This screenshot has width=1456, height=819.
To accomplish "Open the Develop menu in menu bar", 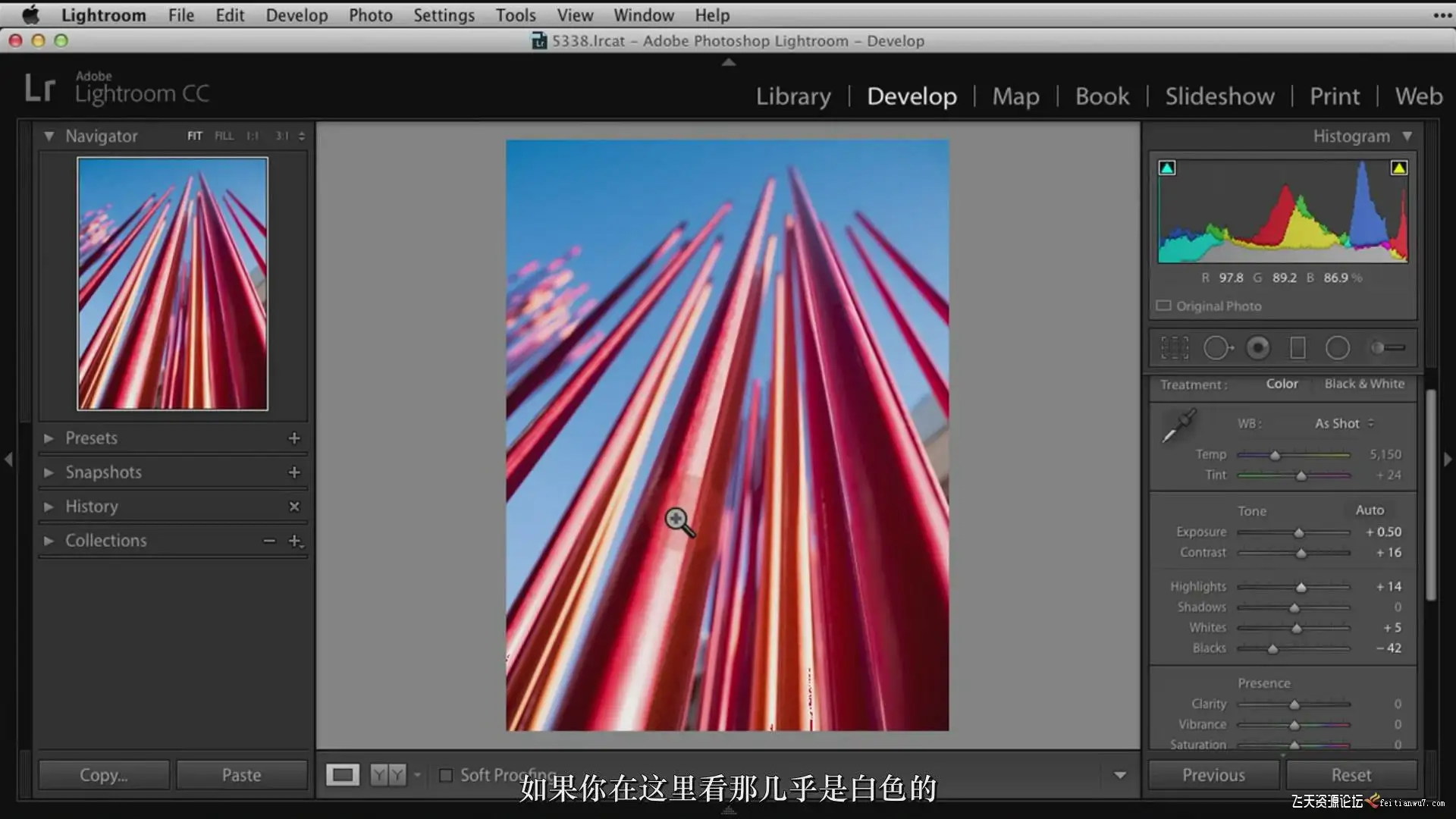I will click(x=297, y=15).
